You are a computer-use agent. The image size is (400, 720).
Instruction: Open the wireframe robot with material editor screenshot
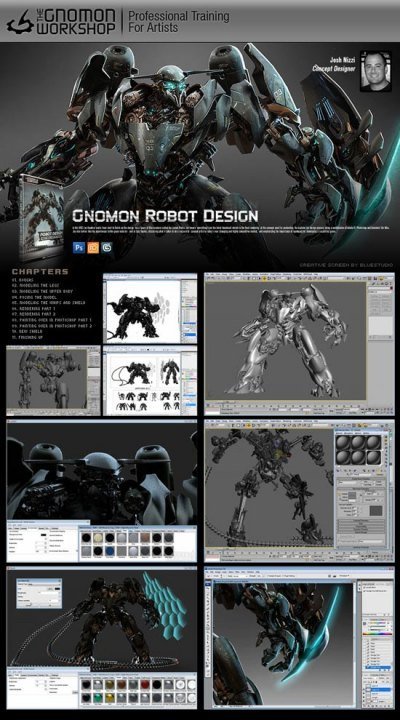pyautogui.click(x=299, y=490)
